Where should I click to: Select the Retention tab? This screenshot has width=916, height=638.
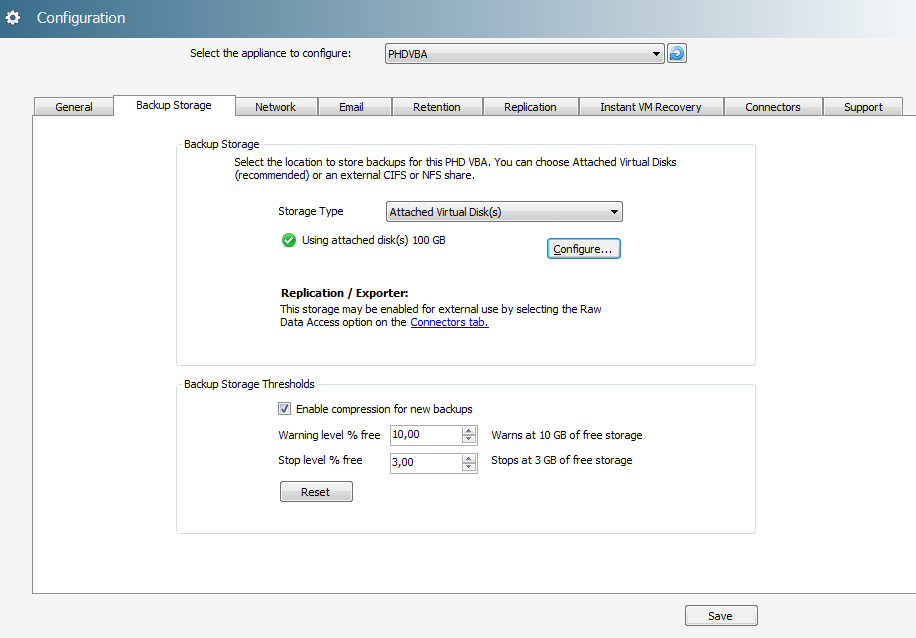(x=437, y=107)
